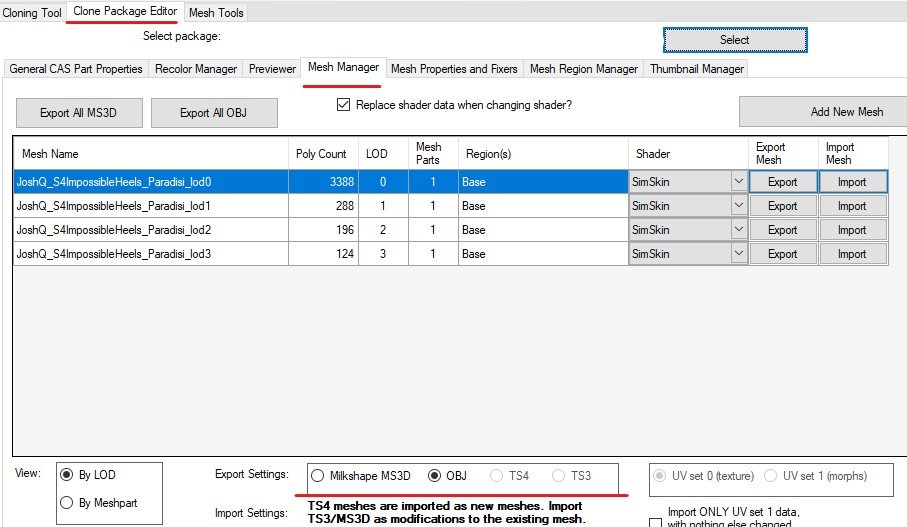Choose OBJ export format radio button
Screen dimensions: 907x527
tap(434, 476)
